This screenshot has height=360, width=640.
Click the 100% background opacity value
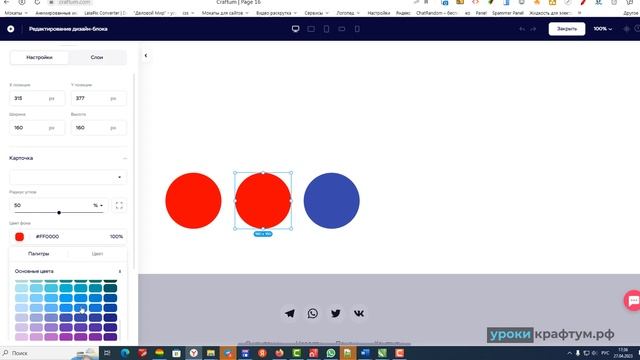point(116,237)
